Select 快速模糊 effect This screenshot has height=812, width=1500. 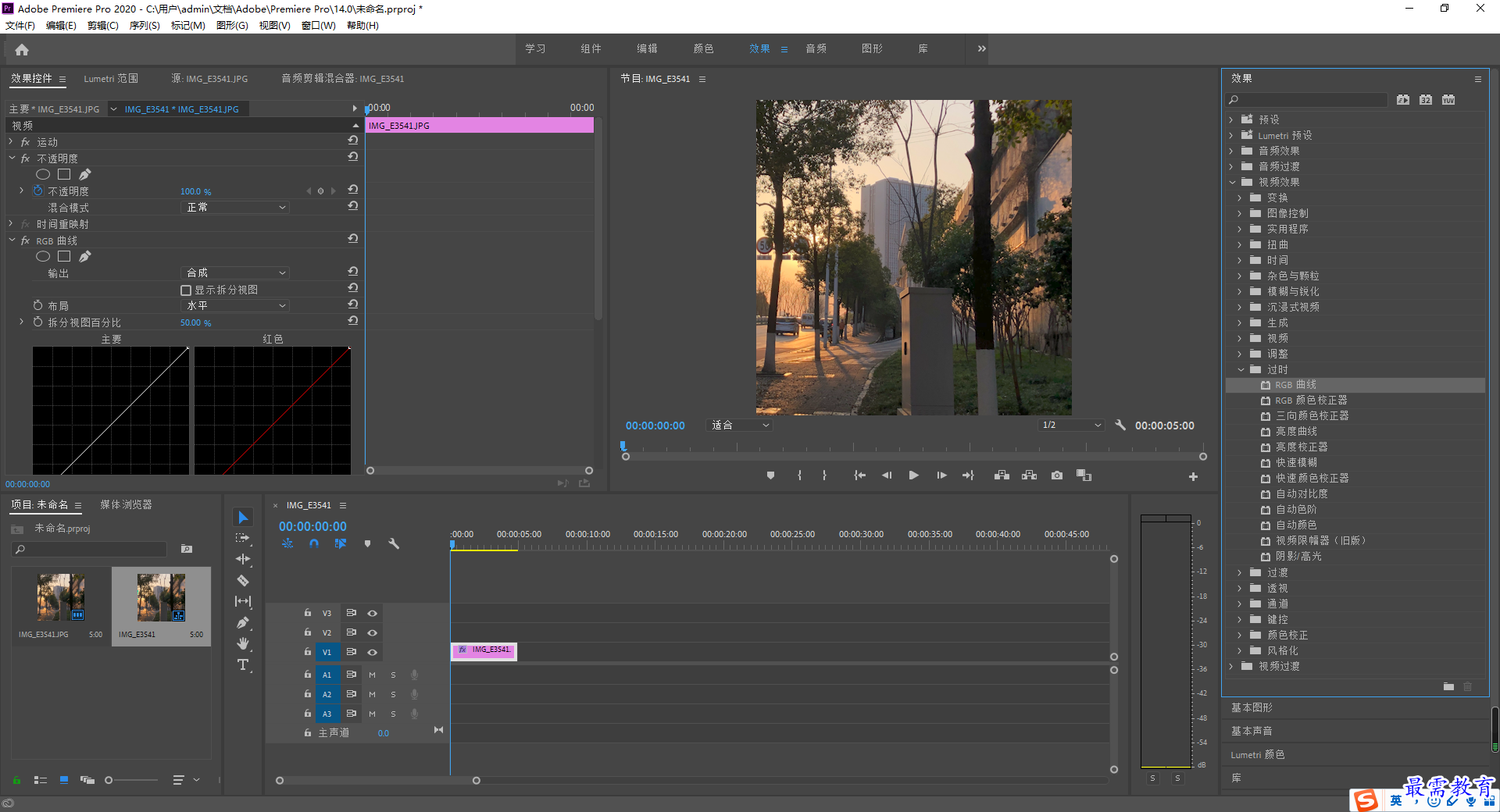click(1296, 462)
